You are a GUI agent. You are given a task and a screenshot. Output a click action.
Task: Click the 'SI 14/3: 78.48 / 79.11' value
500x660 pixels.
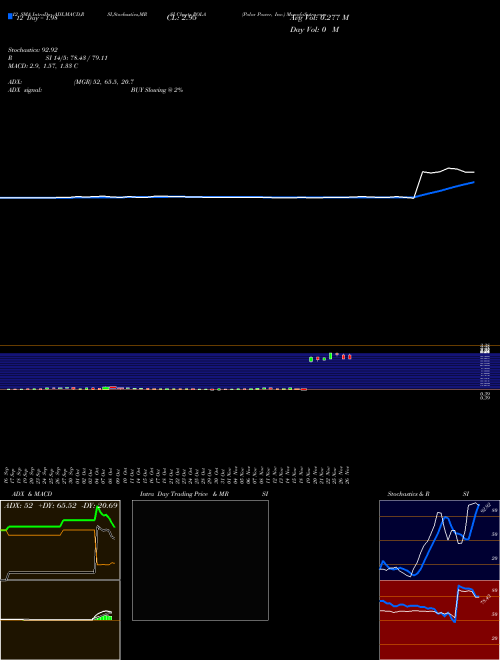coord(77,58)
